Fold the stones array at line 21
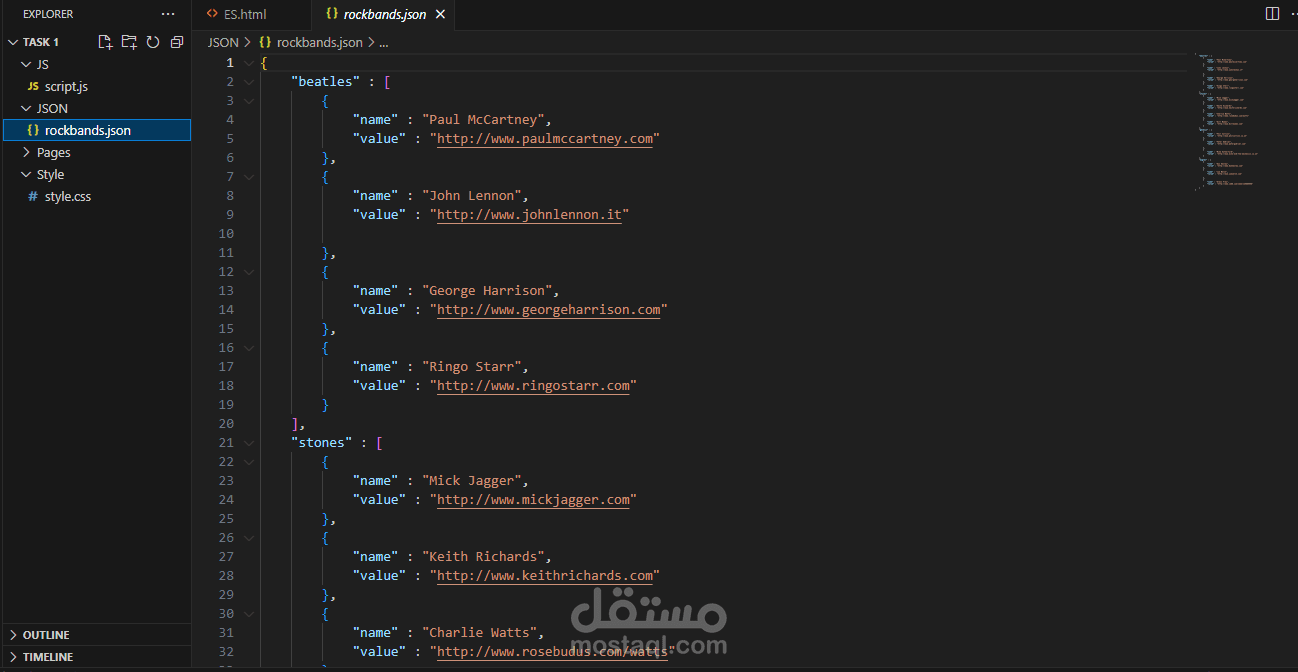 coord(249,443)
